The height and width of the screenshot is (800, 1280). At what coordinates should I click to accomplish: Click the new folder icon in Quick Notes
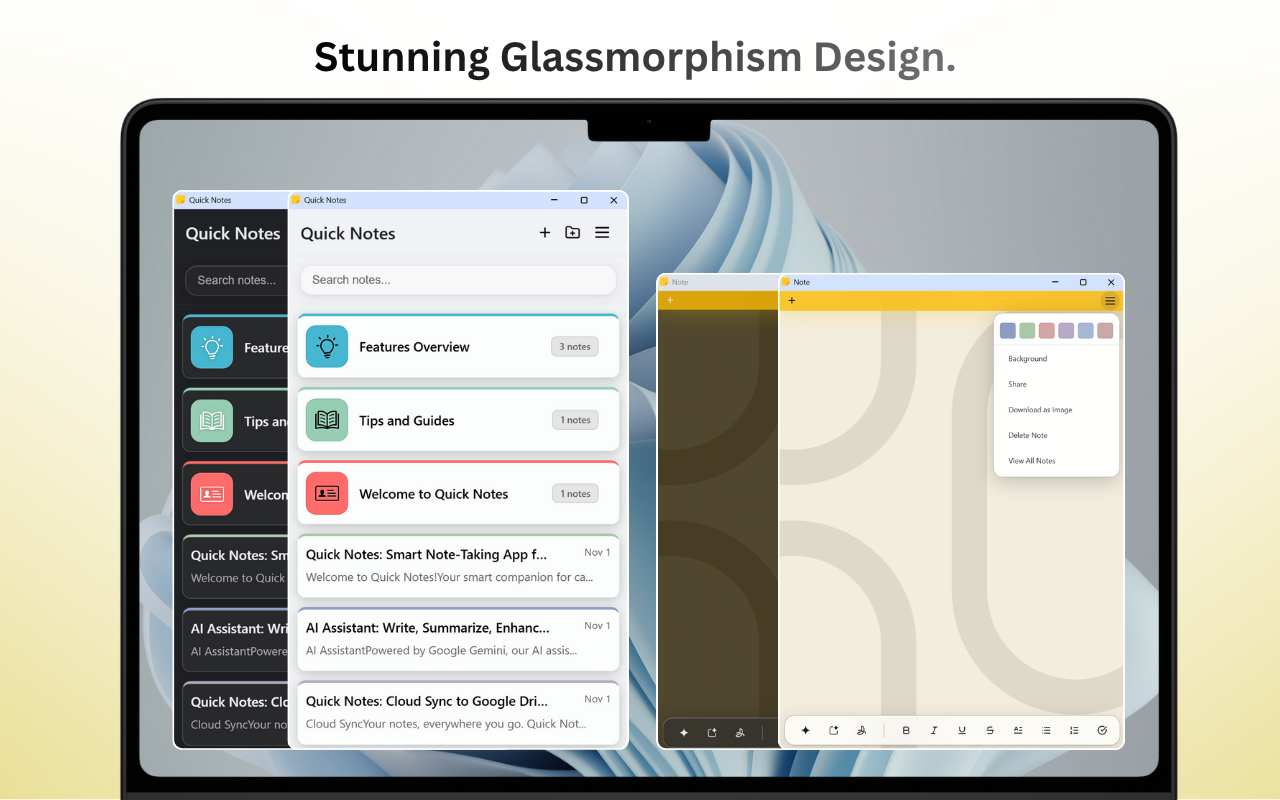(572, 233)
